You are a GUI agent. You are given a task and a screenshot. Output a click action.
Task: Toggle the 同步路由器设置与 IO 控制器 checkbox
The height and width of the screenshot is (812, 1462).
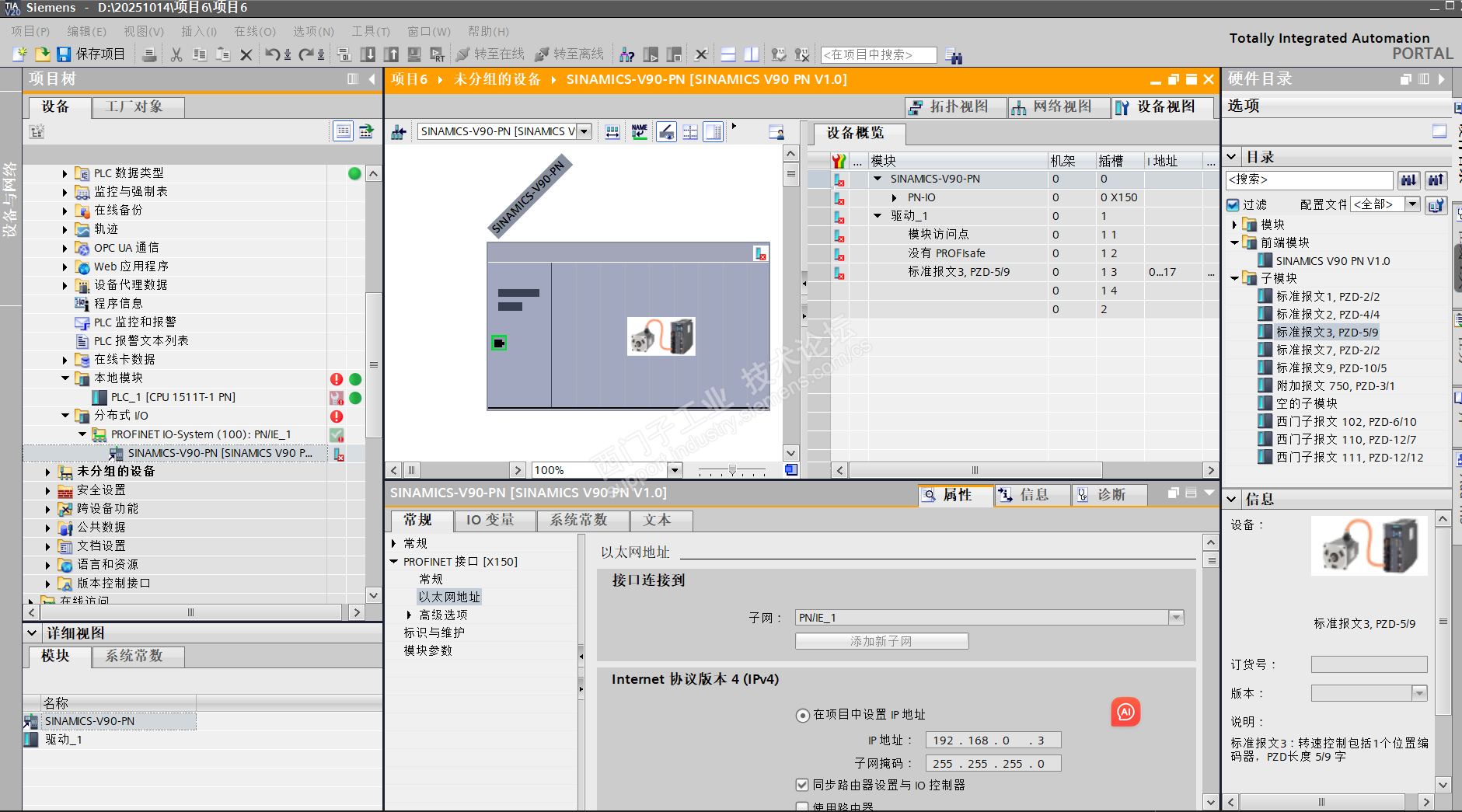(802, 785)
